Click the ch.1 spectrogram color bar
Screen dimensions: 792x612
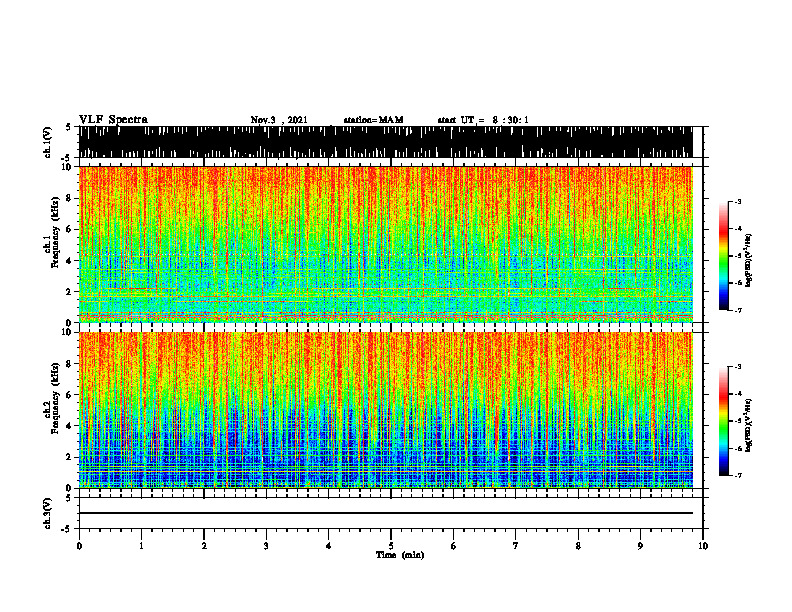[723, 256]
